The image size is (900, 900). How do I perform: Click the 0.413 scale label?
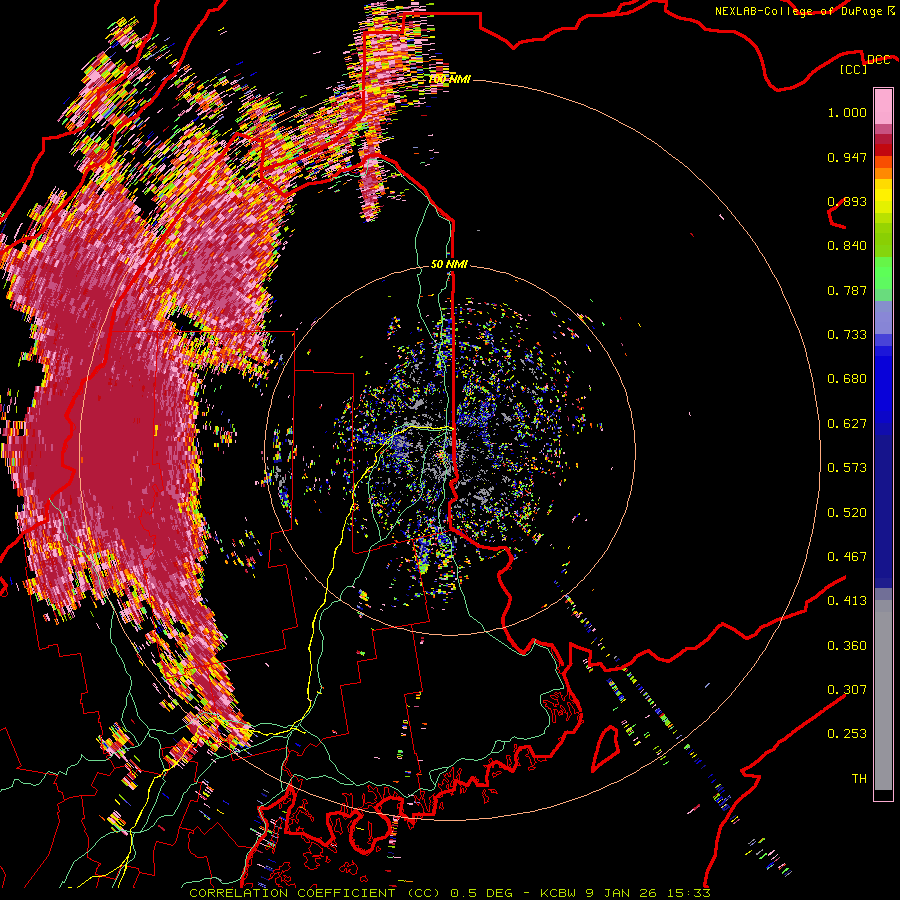coord(847,601)
